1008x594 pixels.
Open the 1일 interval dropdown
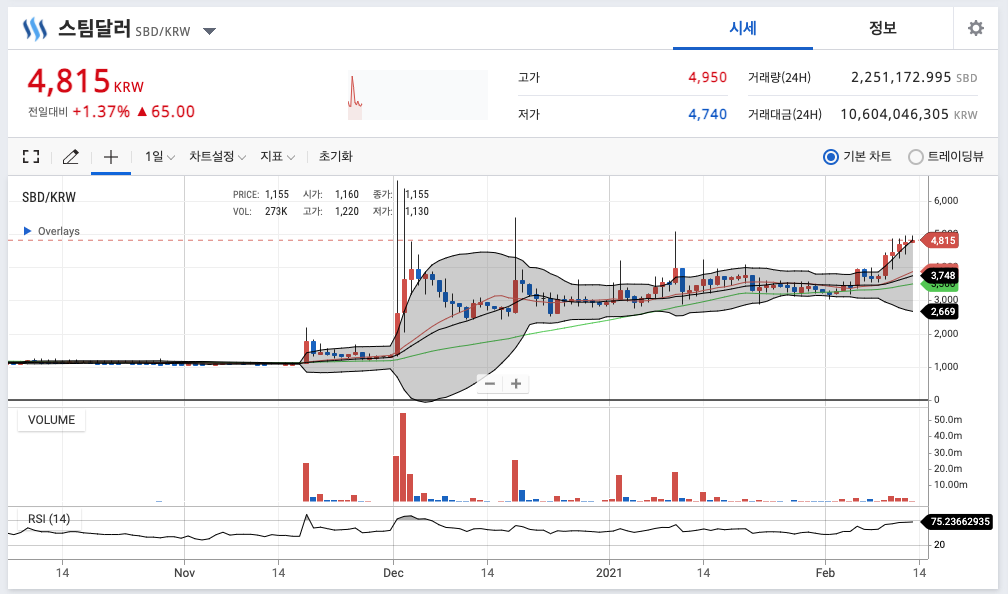pos(159,156)
